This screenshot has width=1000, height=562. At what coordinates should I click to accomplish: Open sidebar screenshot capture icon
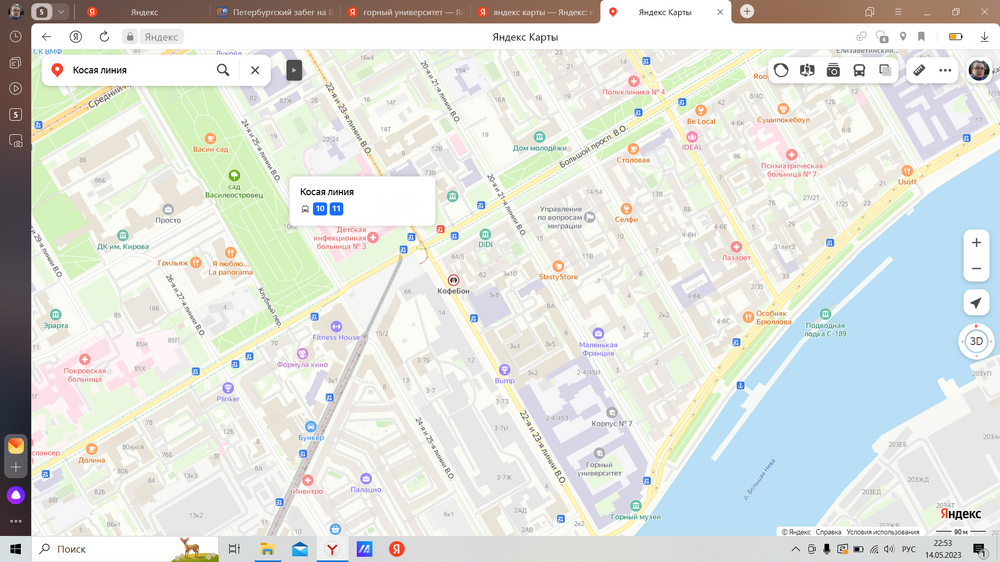point(16,141)
